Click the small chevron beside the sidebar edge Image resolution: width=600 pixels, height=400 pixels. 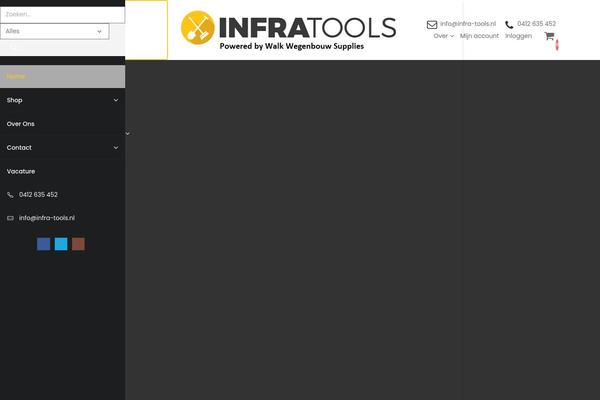click(128, 134)
